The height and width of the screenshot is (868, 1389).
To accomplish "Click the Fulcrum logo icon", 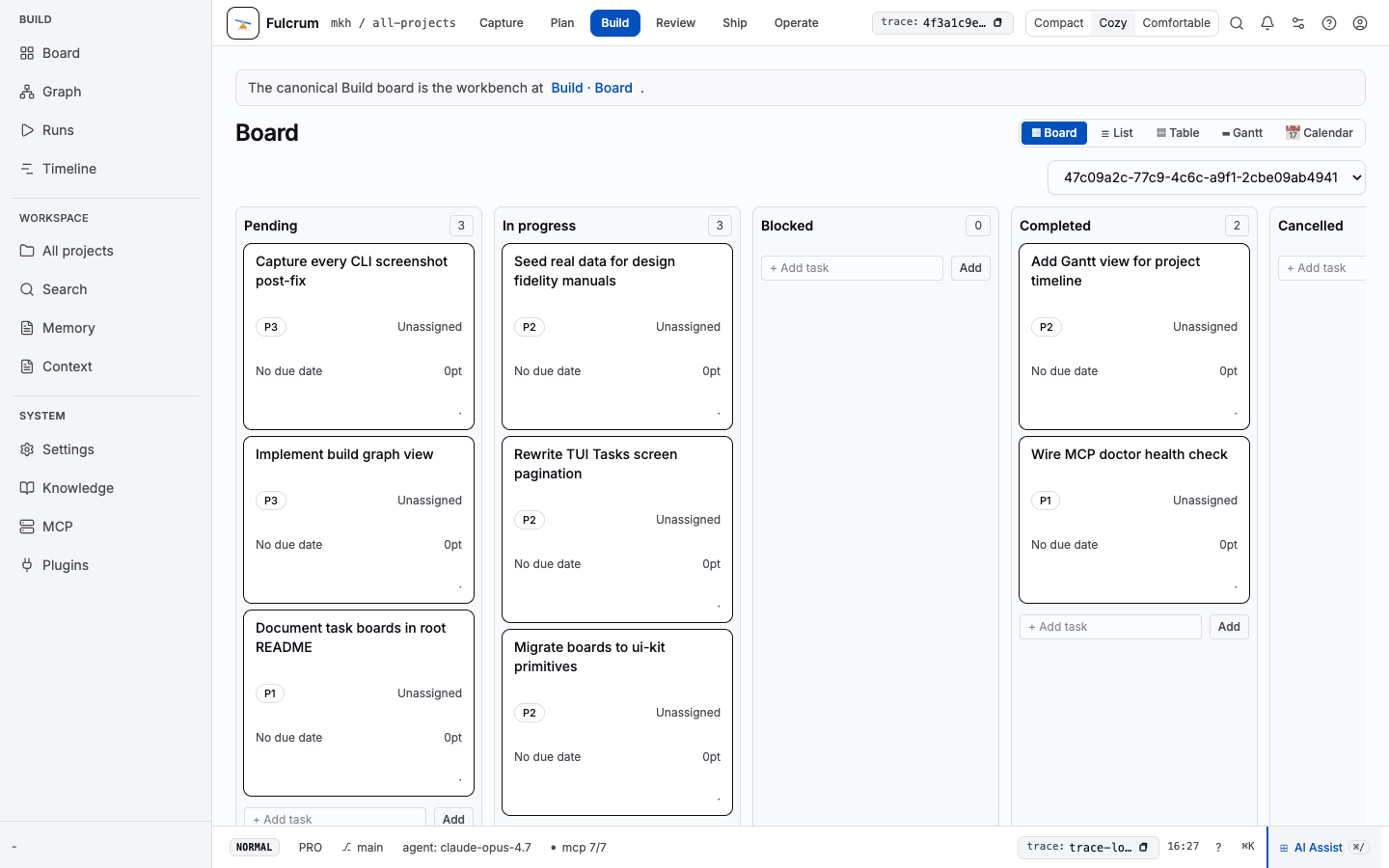I will pos(243,23).
